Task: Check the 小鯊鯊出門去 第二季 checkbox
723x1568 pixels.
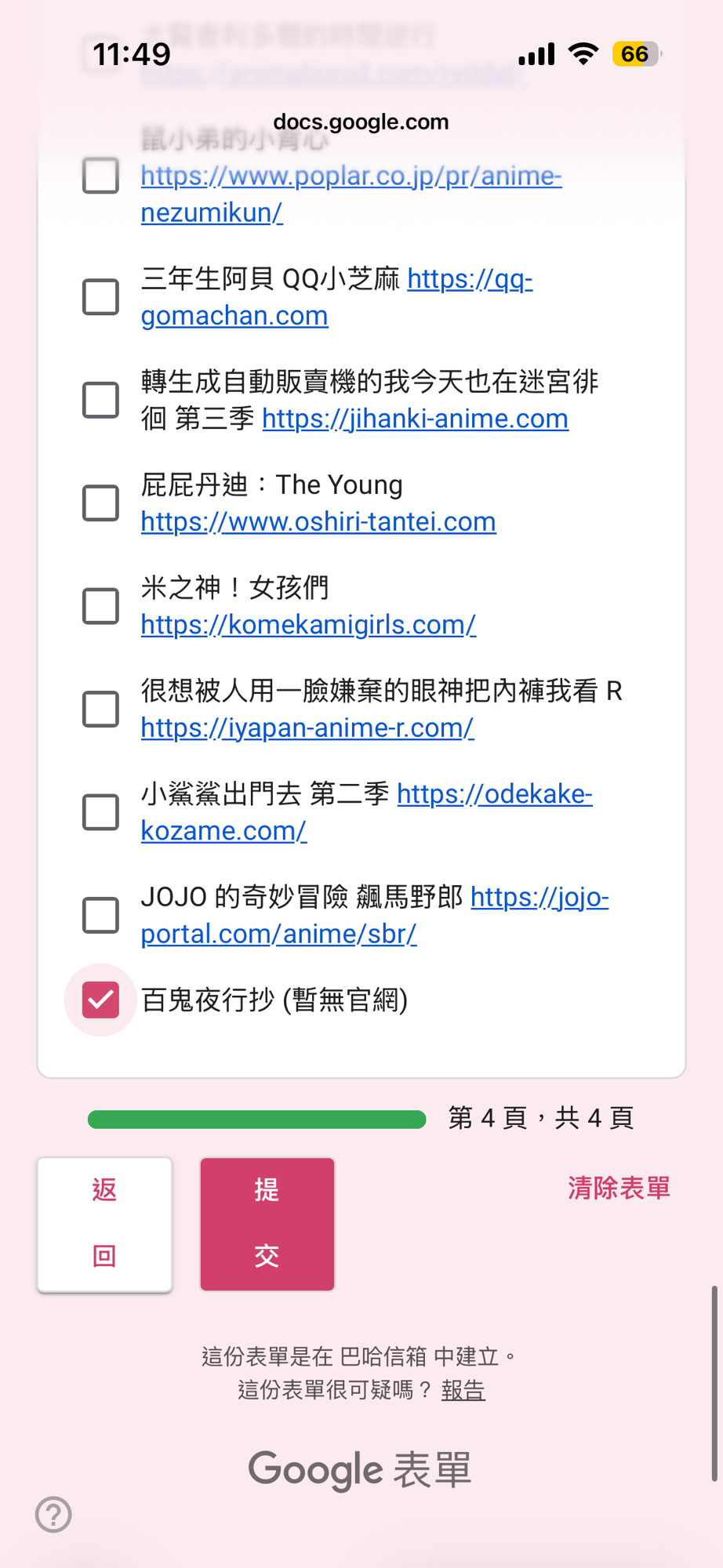Action: (x=101, y=812)
